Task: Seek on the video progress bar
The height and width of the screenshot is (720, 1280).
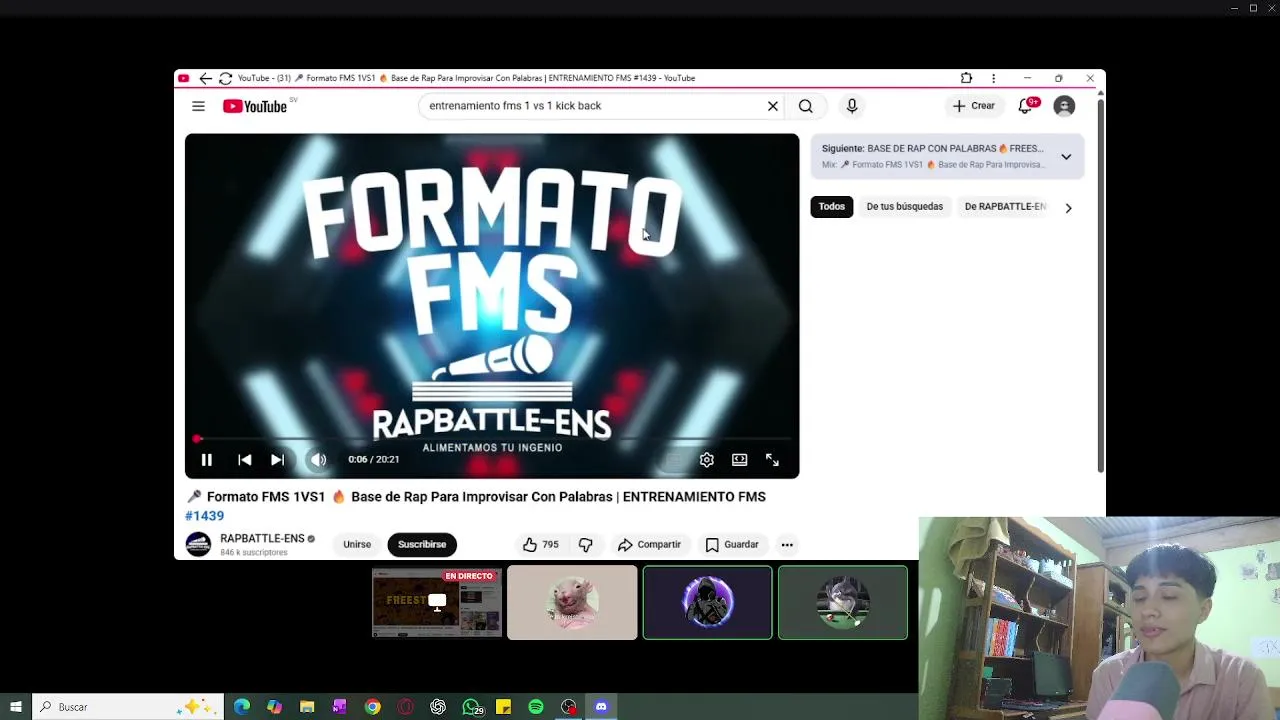Action: 492,439
